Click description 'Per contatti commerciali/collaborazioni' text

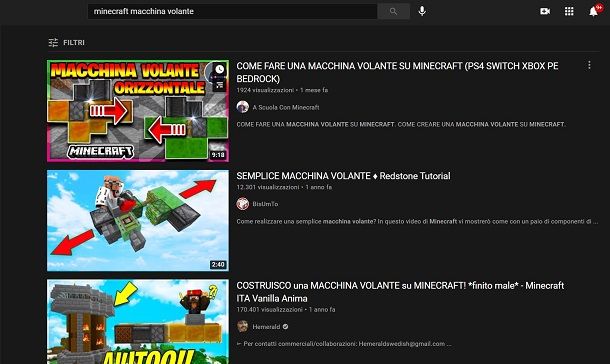click(x=344, y=344)
